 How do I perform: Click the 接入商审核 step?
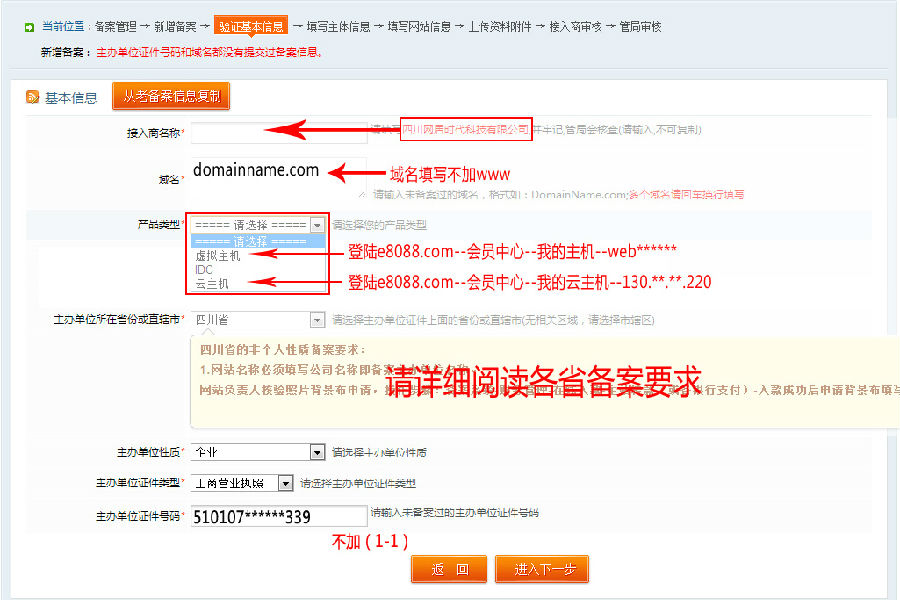575,27
